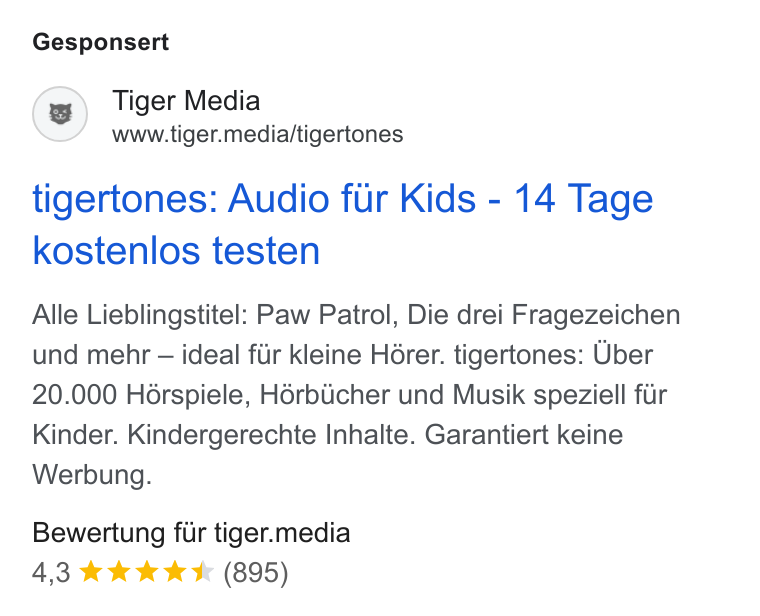Viewport: 760px width, 616px height.
Task: Click '14 Tage' in the ad headline
Action: [x=583, y=198]
